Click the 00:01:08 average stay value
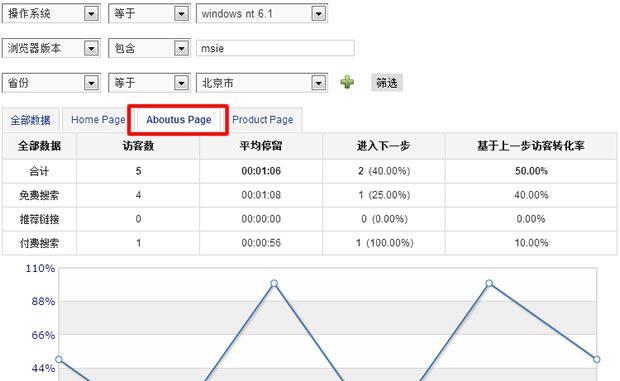 pos(261,195)
